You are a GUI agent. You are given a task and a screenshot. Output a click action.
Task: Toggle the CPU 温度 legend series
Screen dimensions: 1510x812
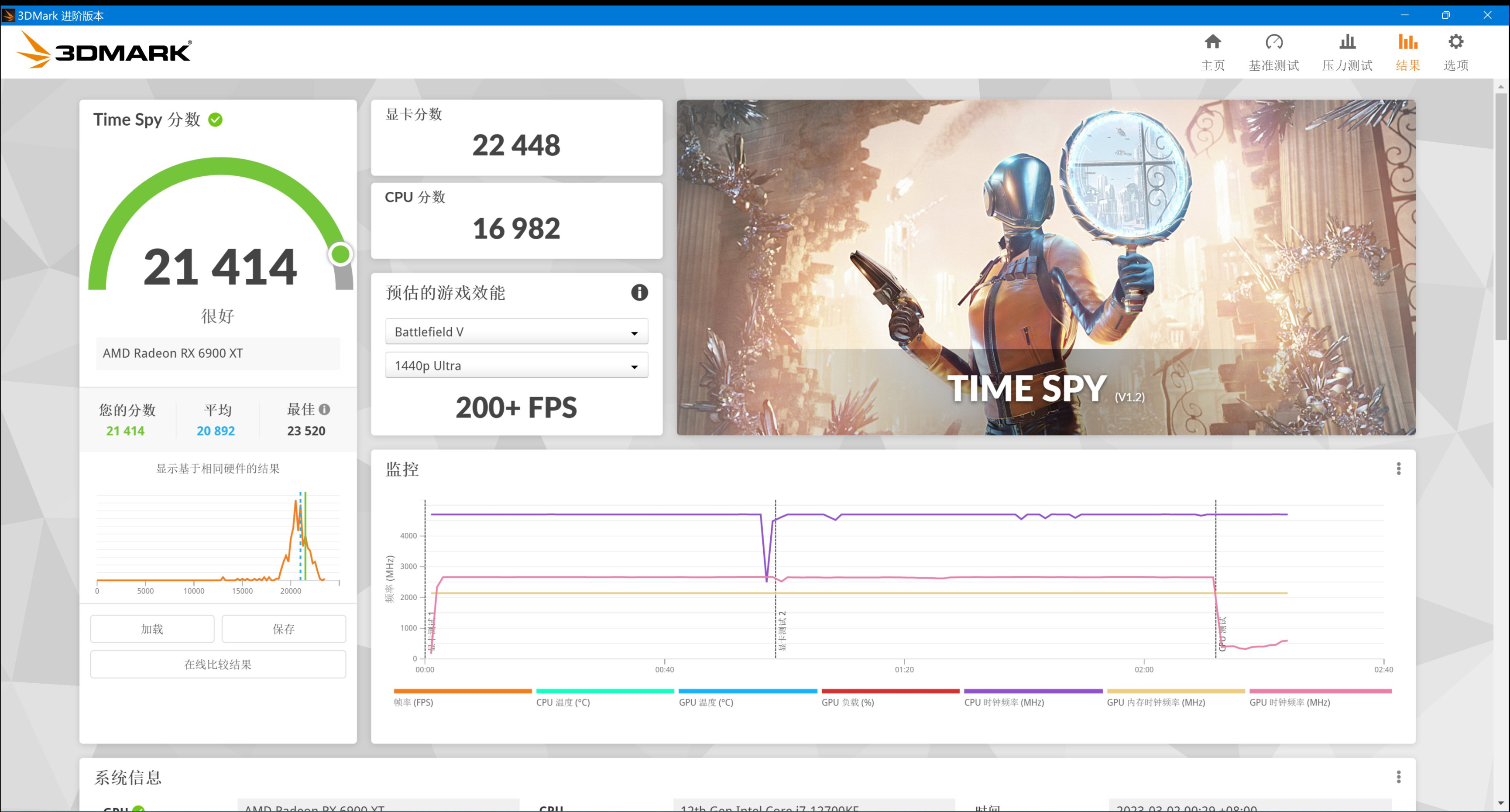click(x=563, y=702)
